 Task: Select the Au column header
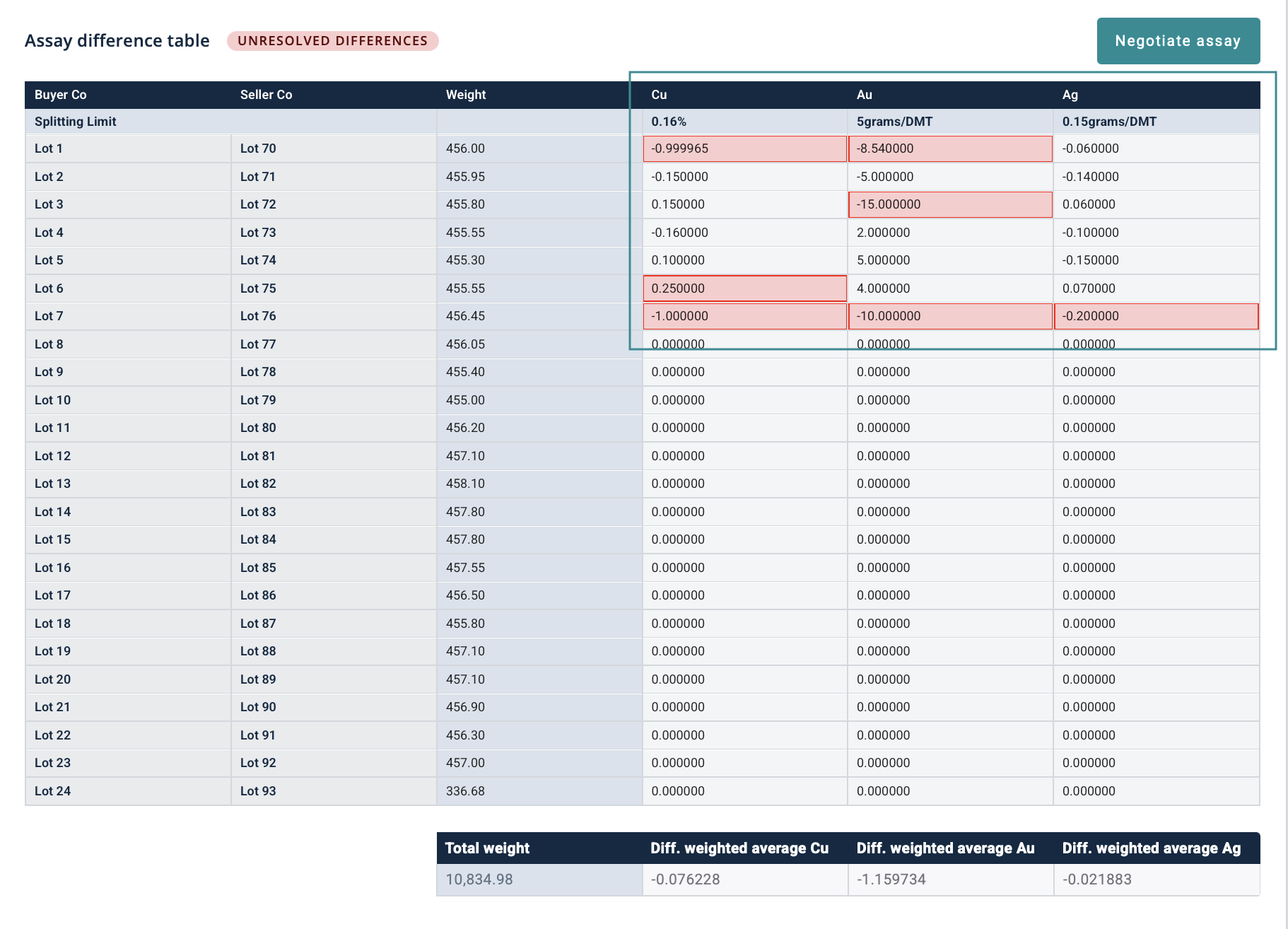click(x=864, y=95)
